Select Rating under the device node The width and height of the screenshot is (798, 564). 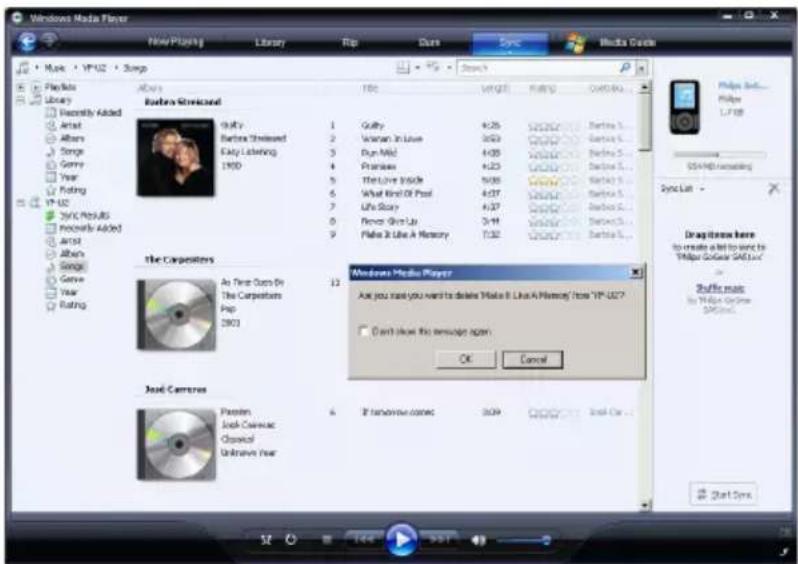[72, 305]
